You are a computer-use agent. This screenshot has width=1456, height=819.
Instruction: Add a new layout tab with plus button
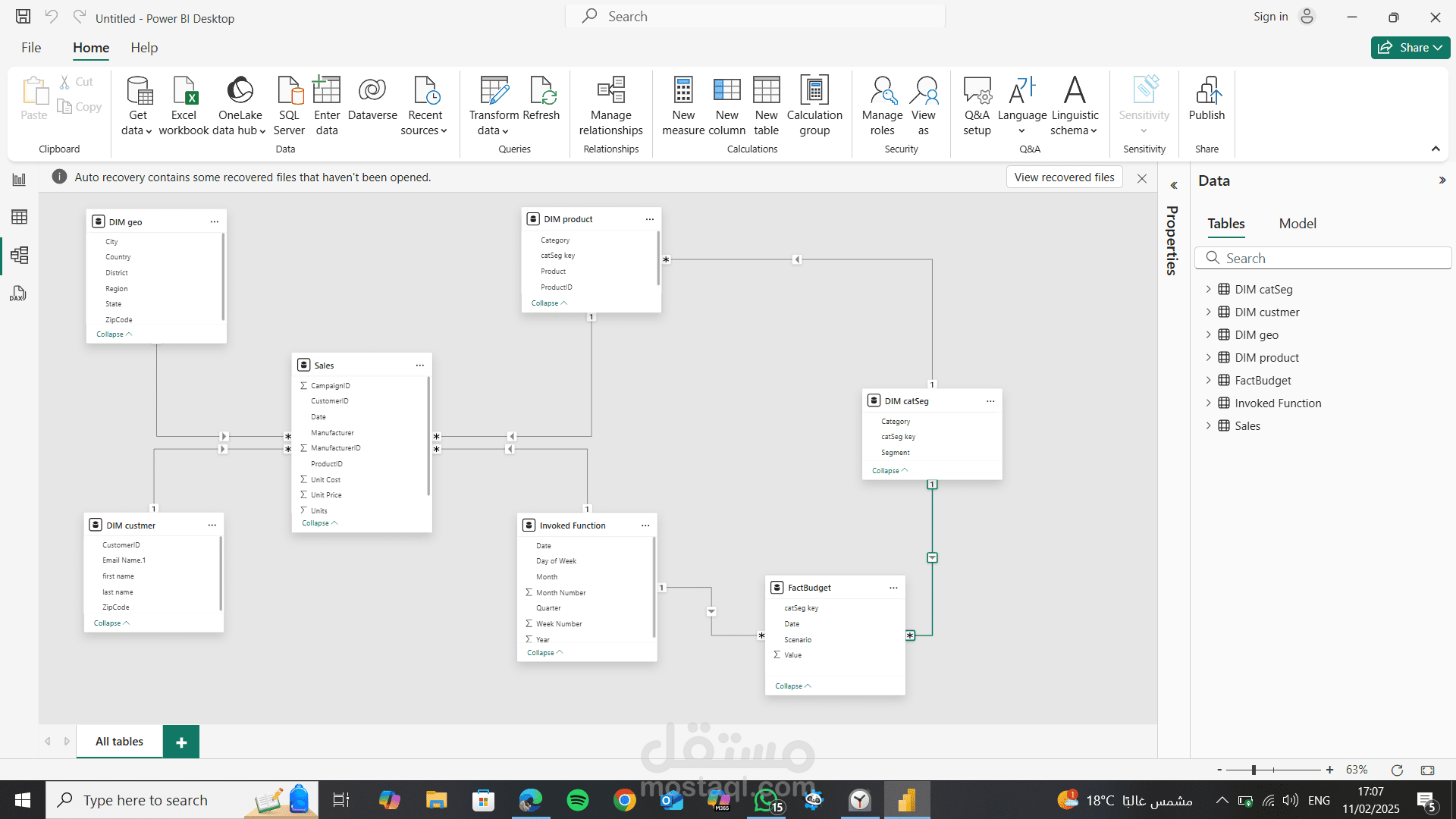click(x=181, y=742)
